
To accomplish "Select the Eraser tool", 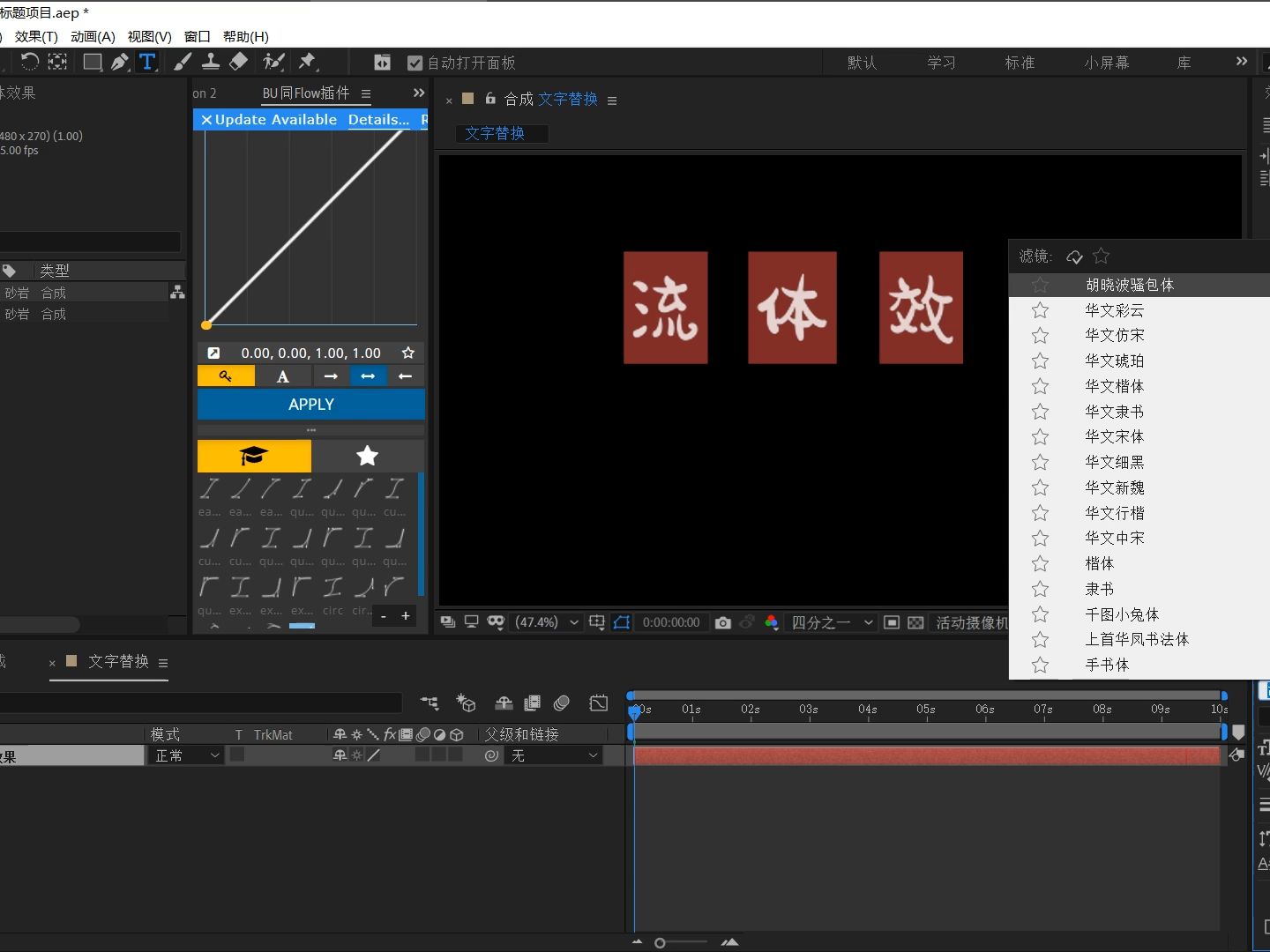I will tap(238, 62).
